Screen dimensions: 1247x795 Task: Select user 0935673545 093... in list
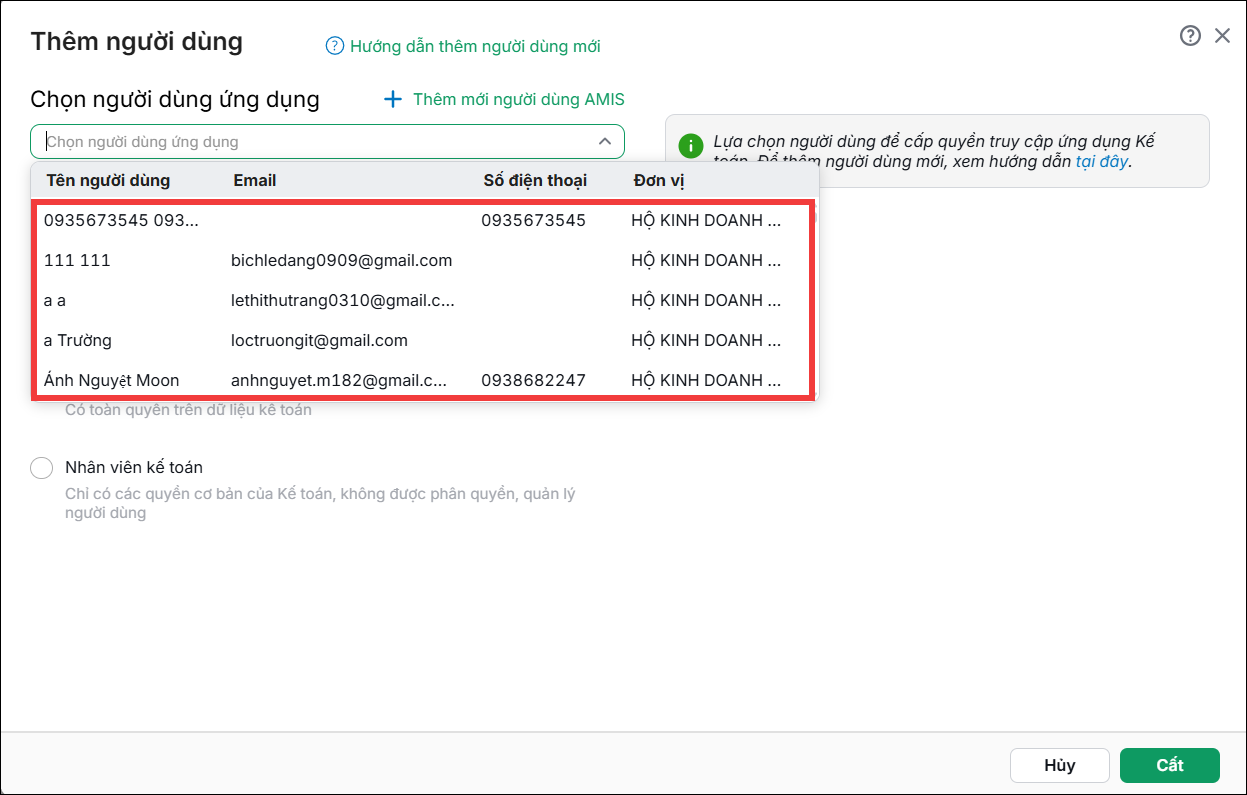pyautogui.click(x=424, y=220)
